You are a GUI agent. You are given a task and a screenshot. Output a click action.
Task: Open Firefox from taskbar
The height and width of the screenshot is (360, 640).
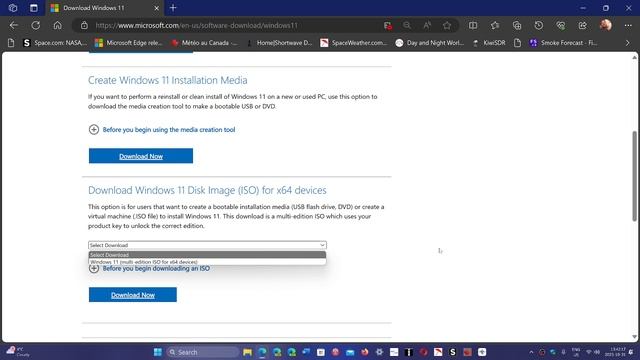[x=364, y=352]
